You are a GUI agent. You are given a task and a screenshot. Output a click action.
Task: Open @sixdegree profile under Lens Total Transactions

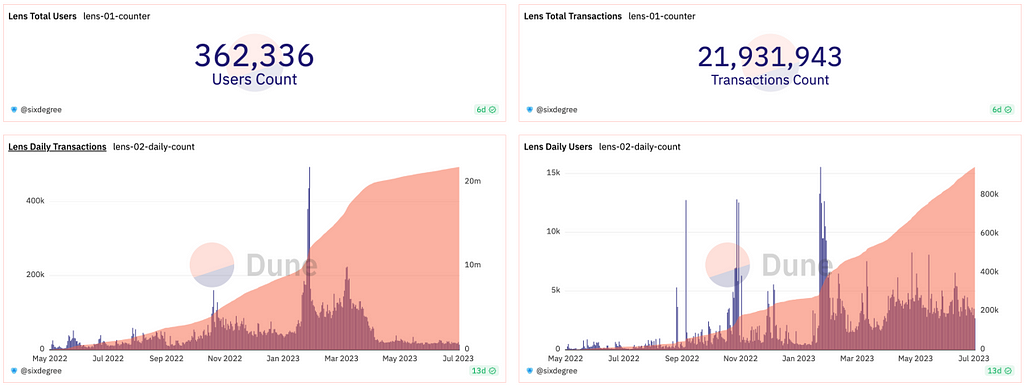click(556, 110)
